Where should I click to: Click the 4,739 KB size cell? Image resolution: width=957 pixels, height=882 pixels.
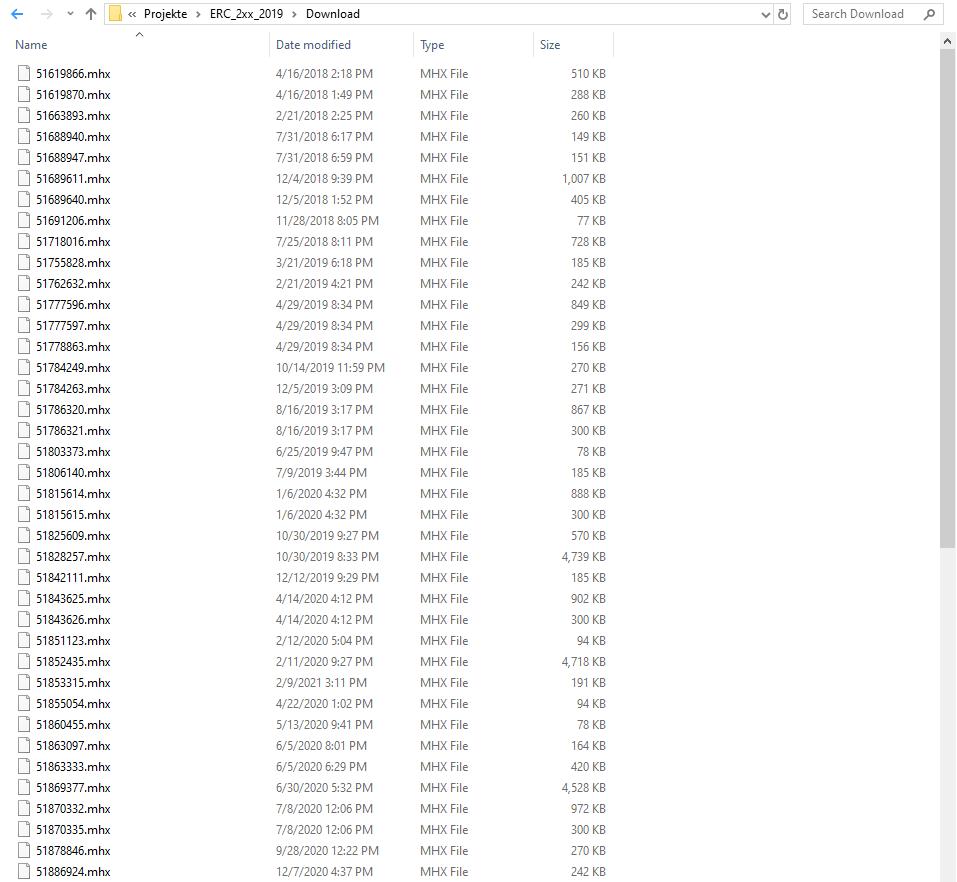point(583,557)
